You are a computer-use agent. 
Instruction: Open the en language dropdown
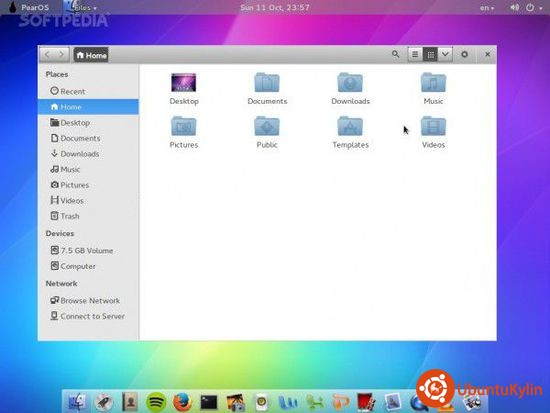click(x=487, y=7)
